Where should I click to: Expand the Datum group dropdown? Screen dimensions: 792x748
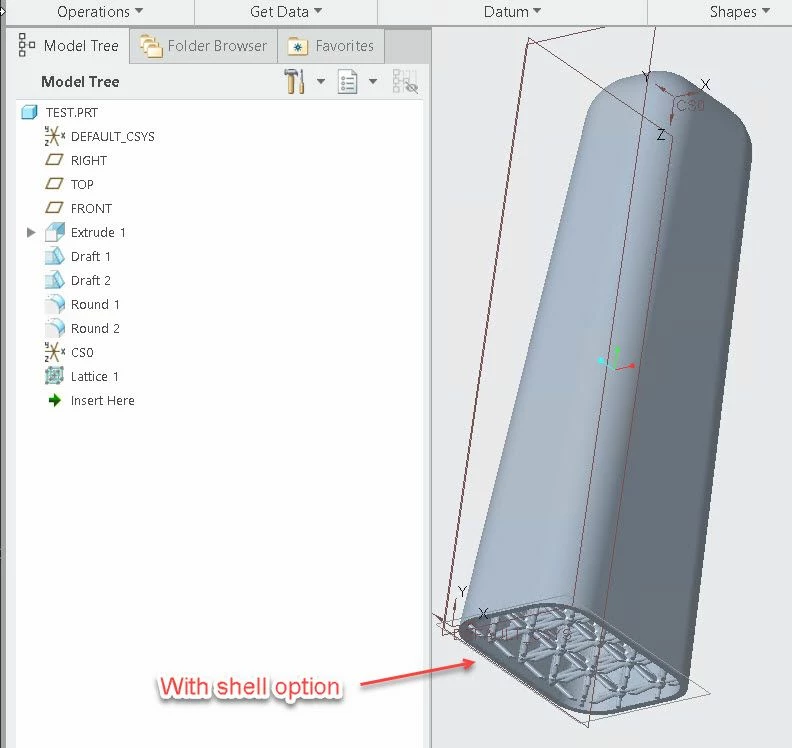(512, 12)
